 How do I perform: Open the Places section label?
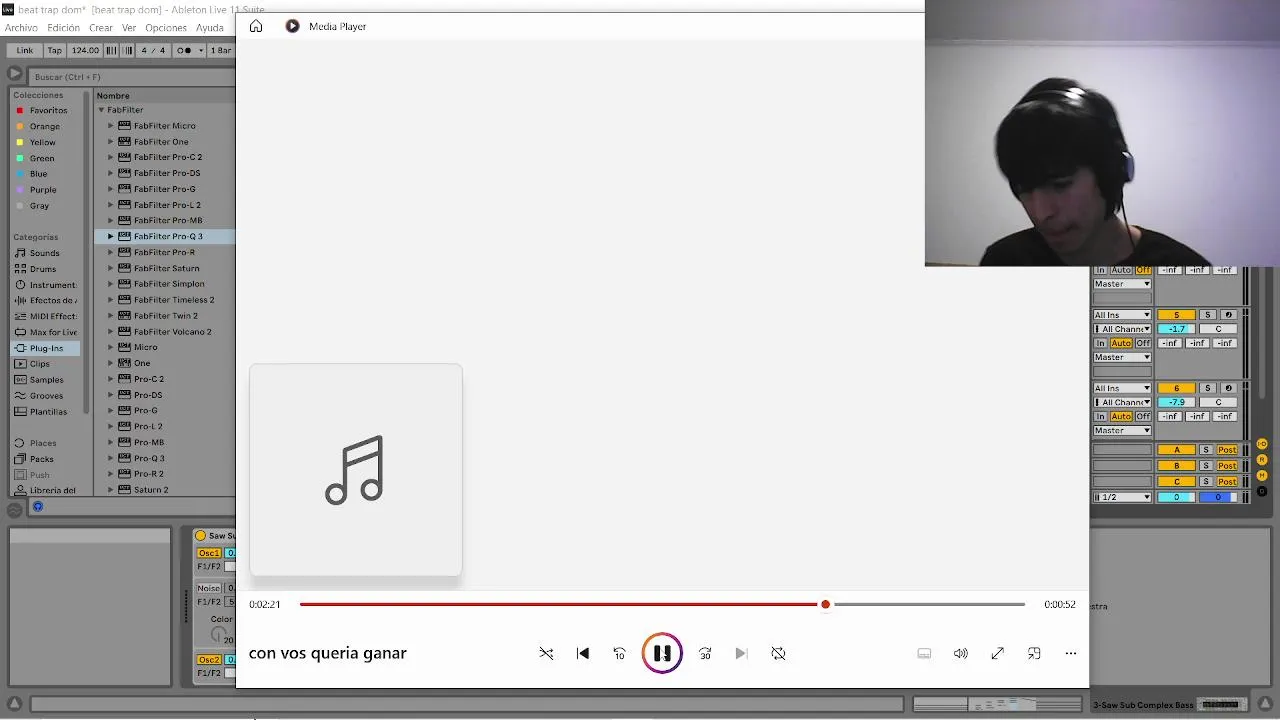tap(42, 443)
